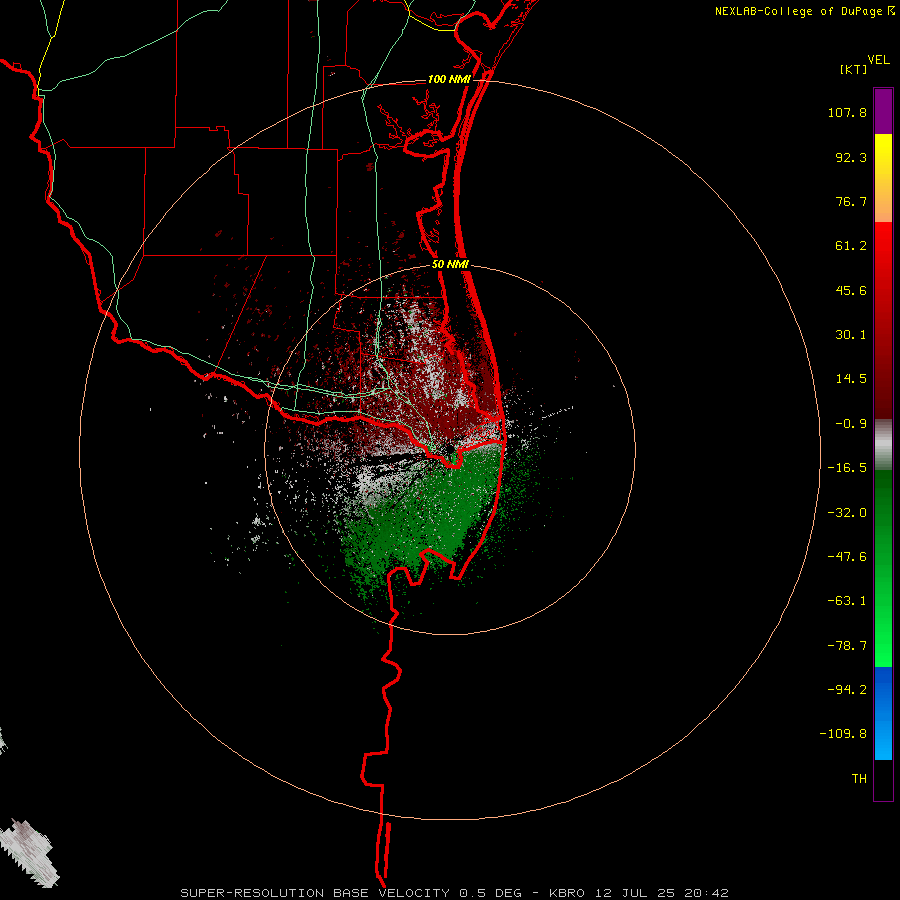Screen dimensions: 900x900
Task: Click the 61.2 value on velocity scale
Action: [851, 246]
